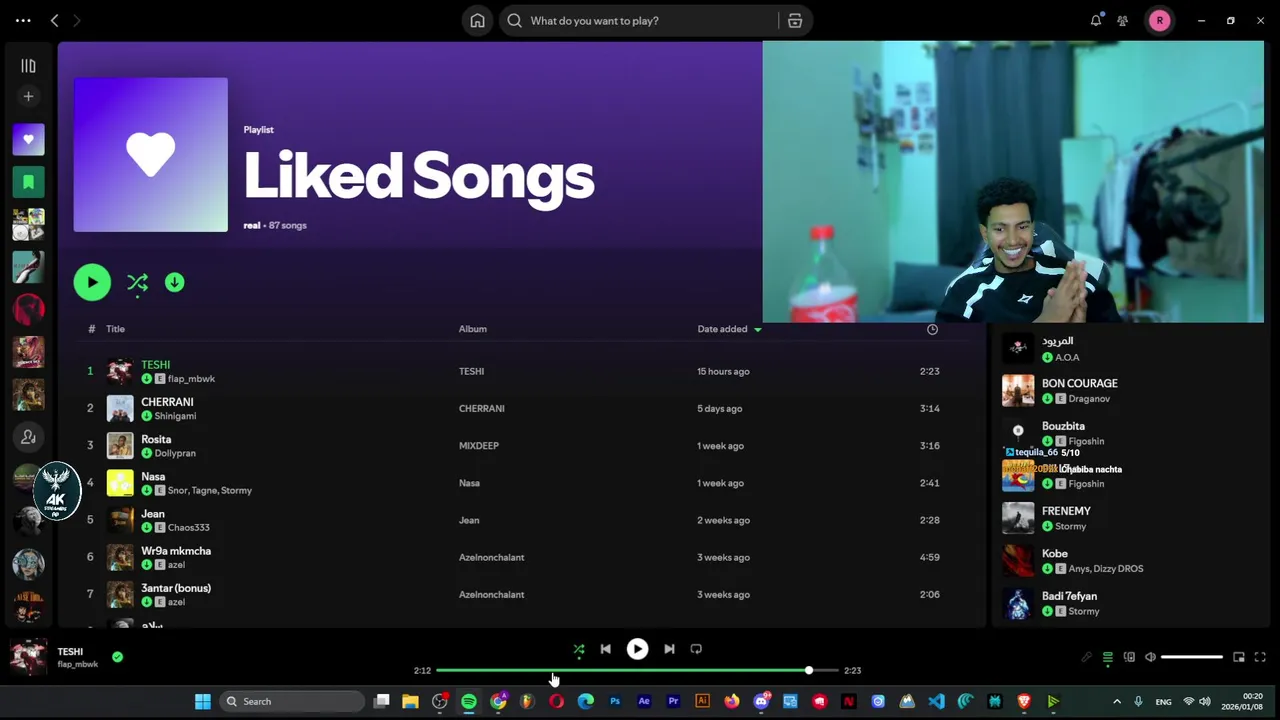Screen dimensions: 1280x720
Task: Play Liked Songs with the large green button
Action: click(92, 283)
